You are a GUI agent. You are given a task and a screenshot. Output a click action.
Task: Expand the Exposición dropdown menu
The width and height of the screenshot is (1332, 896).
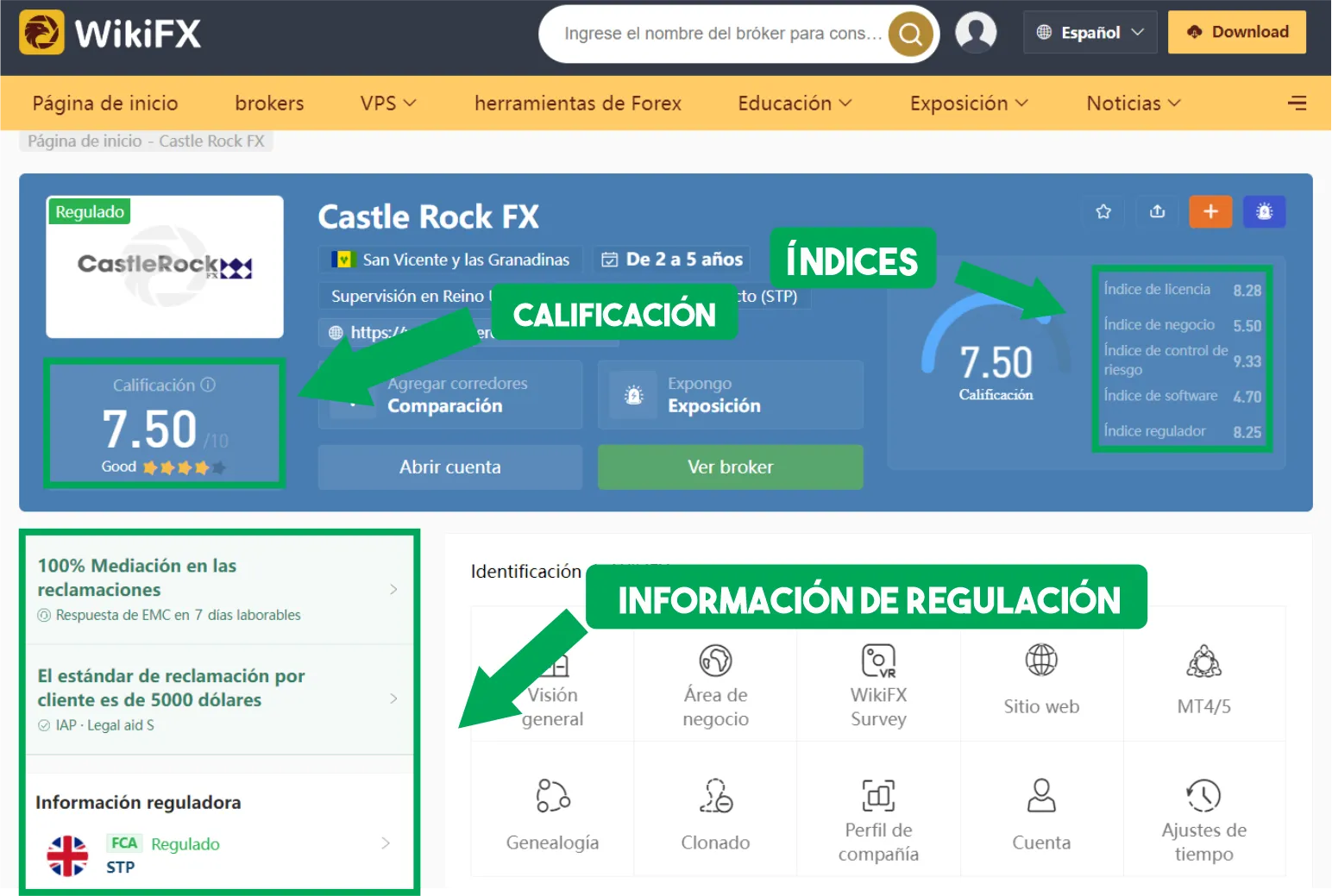click(x=969, y=103)
